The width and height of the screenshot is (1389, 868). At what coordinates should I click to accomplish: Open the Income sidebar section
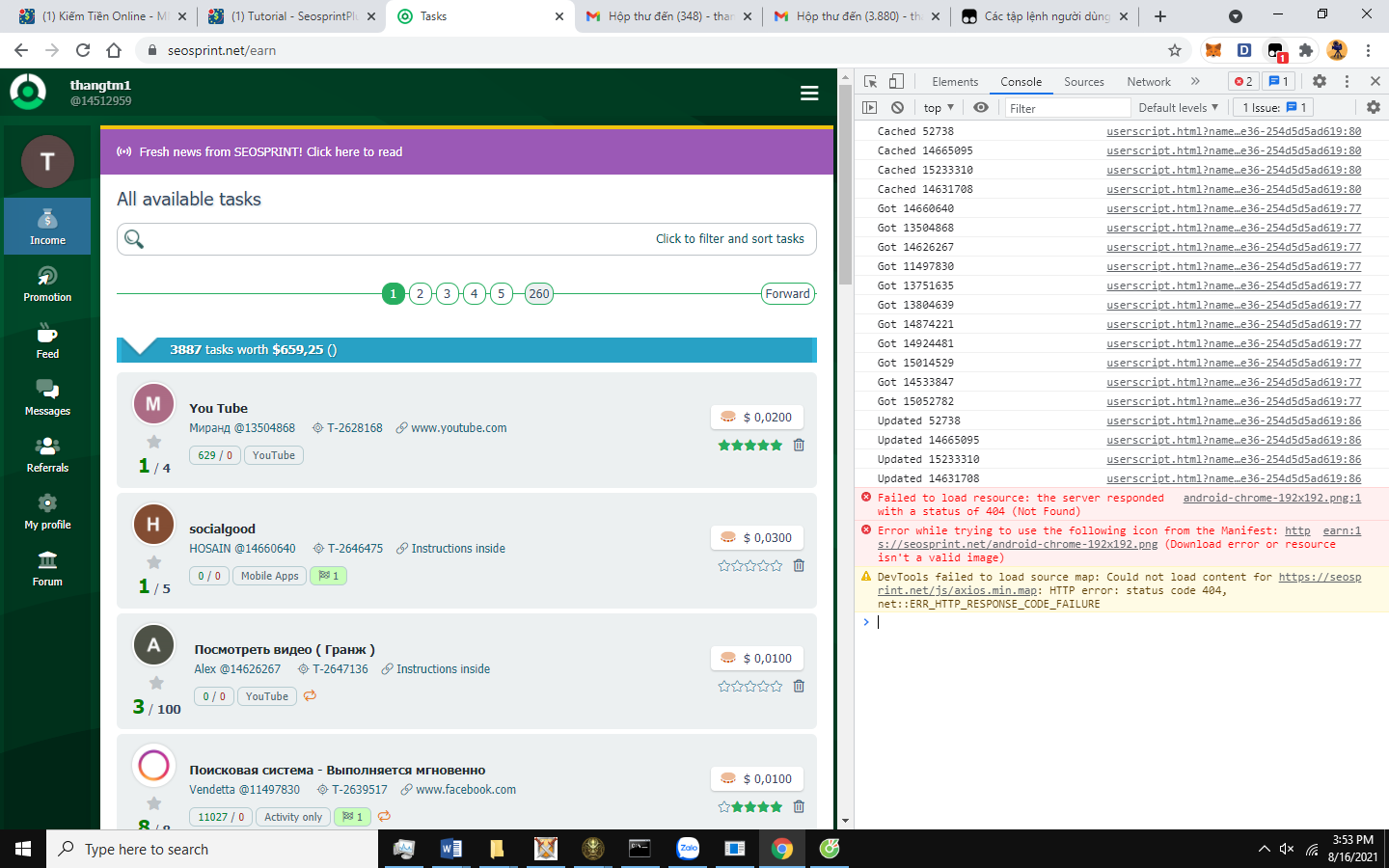(47, 227)
